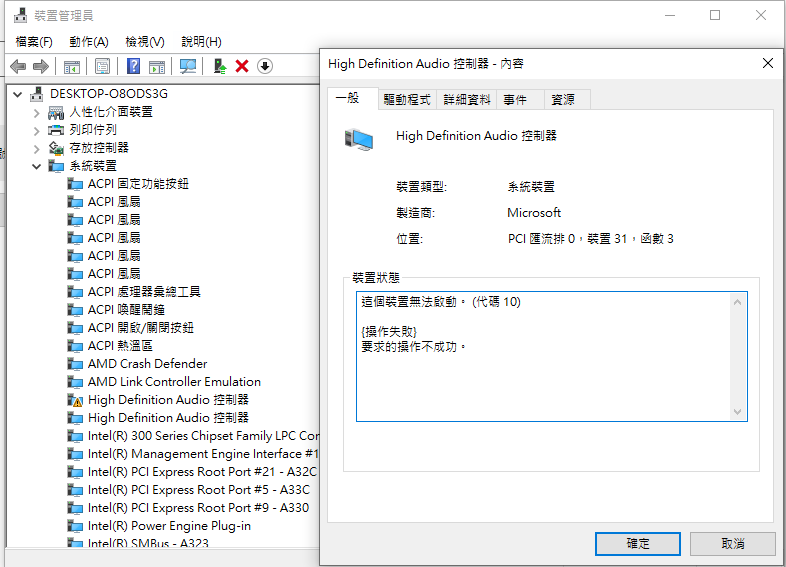
Task: Minimize the Device Manager window
Action: (x=670, y=16)
